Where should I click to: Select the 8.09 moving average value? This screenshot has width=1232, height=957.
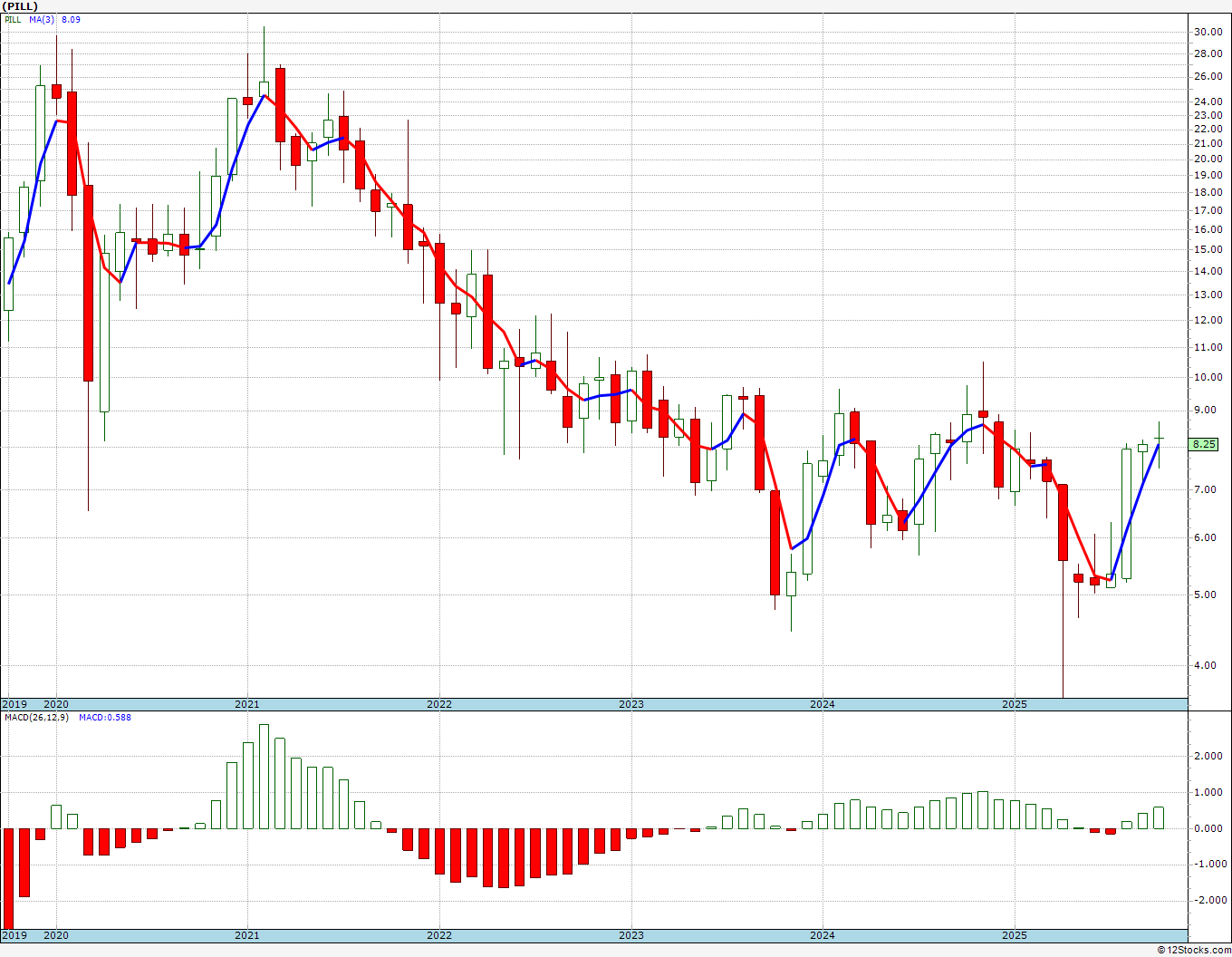71,19
